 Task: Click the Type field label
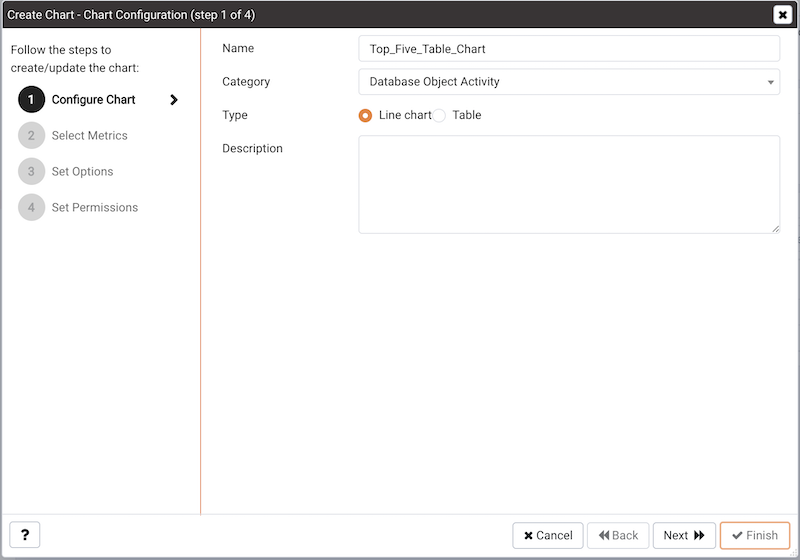[x=235, y=115]
